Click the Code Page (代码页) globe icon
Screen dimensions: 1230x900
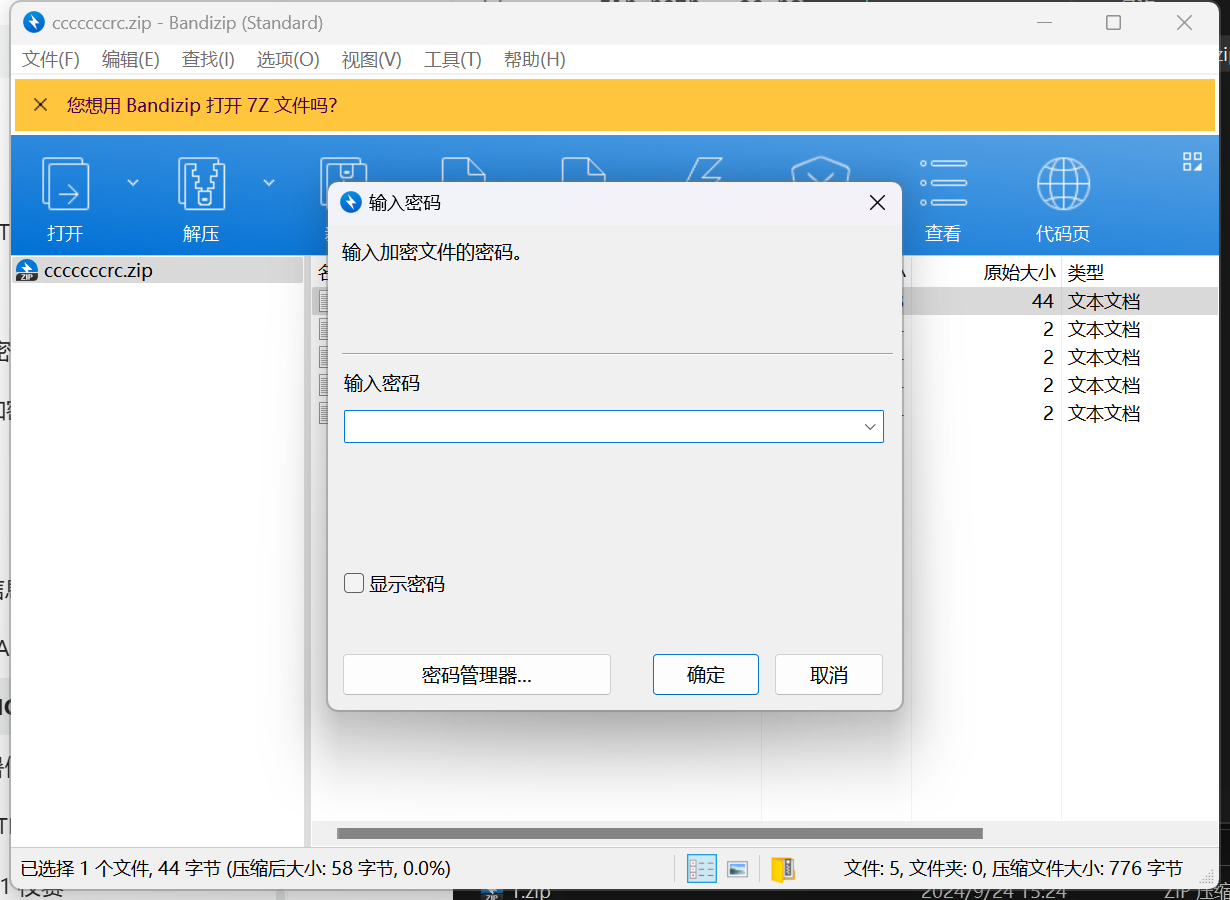click(1063, 183)
